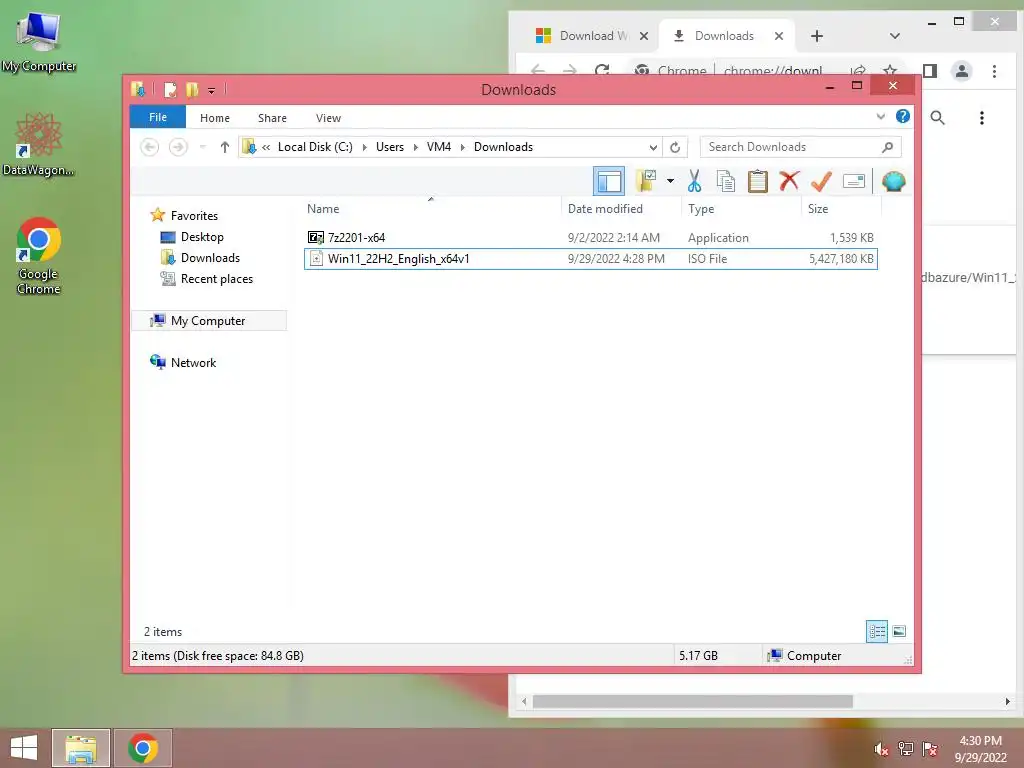Click Properties icon in title bar
Screen dimensions: 1024x768
pos(170,89)
